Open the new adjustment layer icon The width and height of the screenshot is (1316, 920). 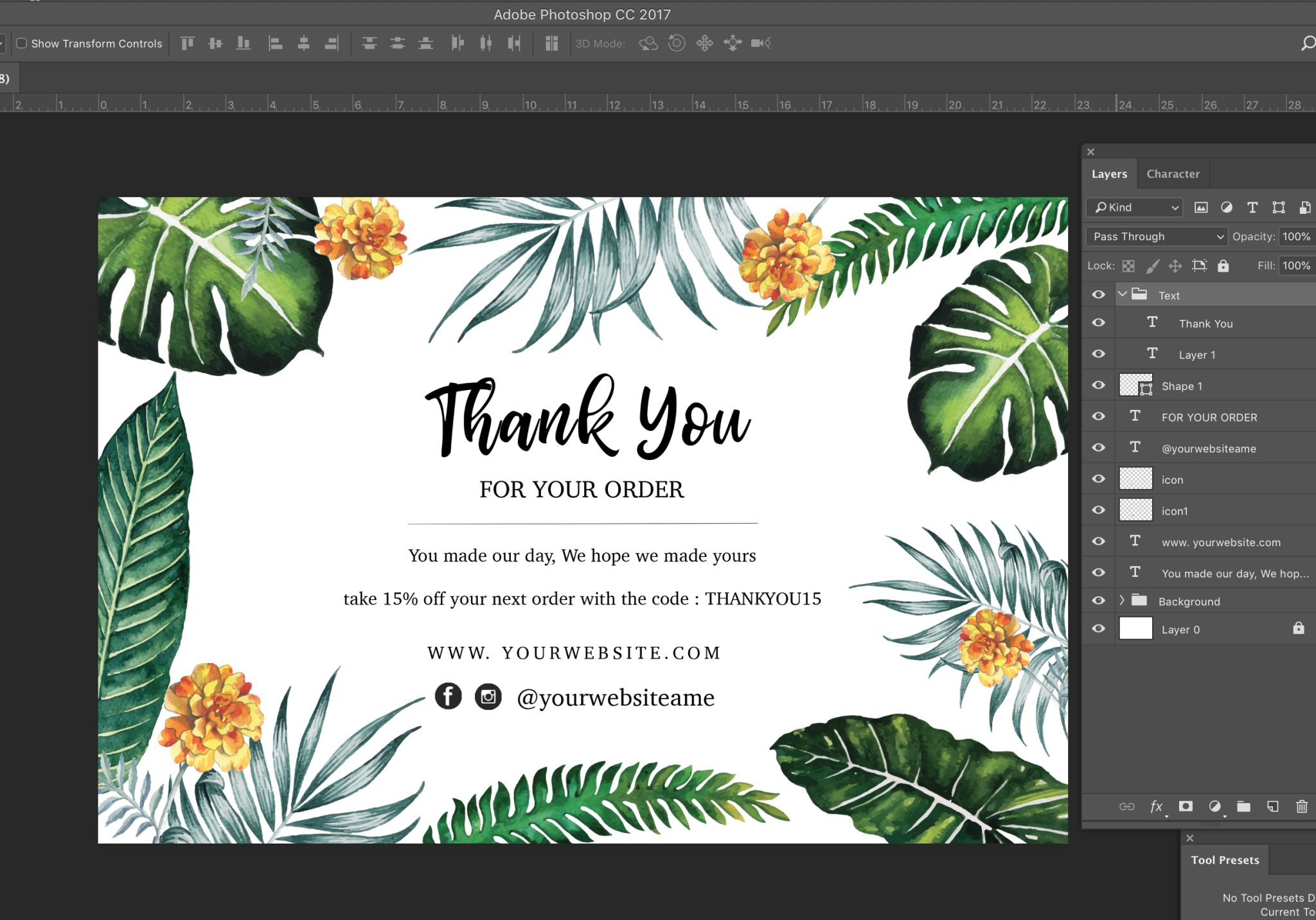coord(1214,807)
